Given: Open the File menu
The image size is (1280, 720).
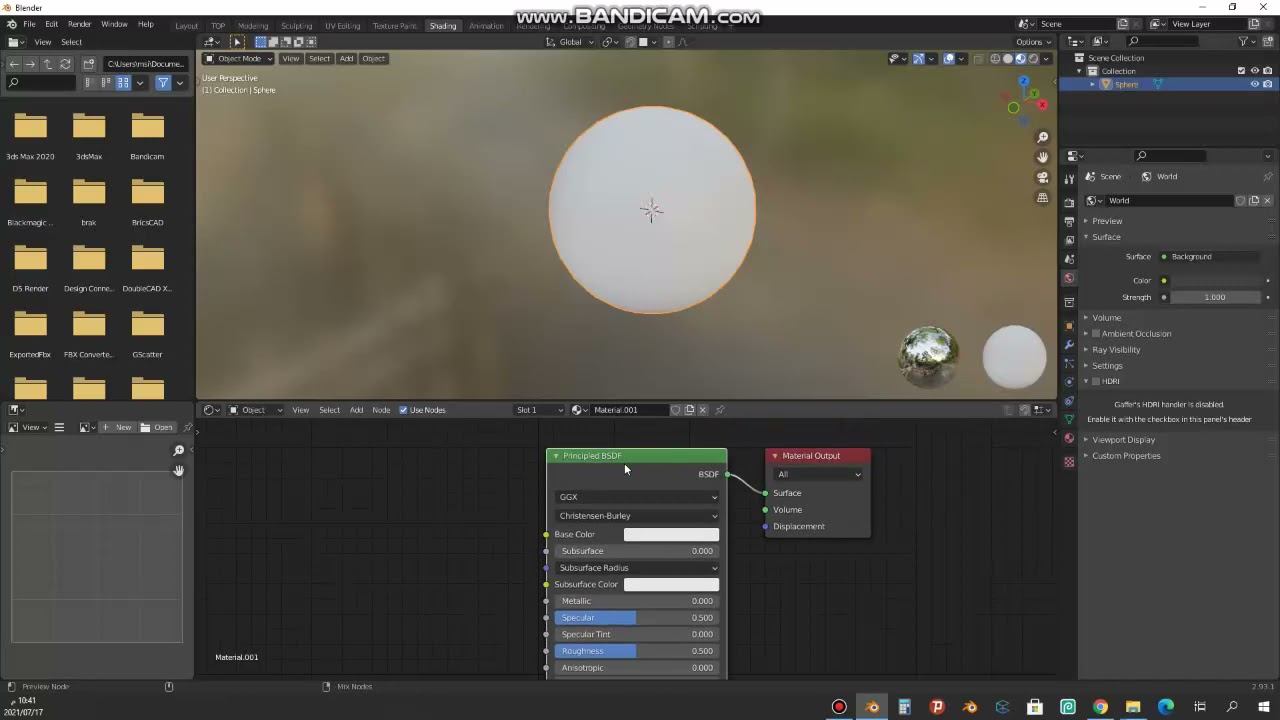Looking at the screenshot, I should (x=29, y=24).
